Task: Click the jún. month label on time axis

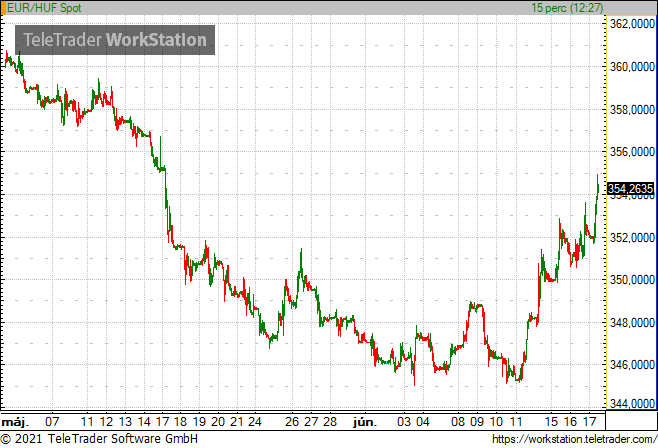Action: tap(365, 422)
